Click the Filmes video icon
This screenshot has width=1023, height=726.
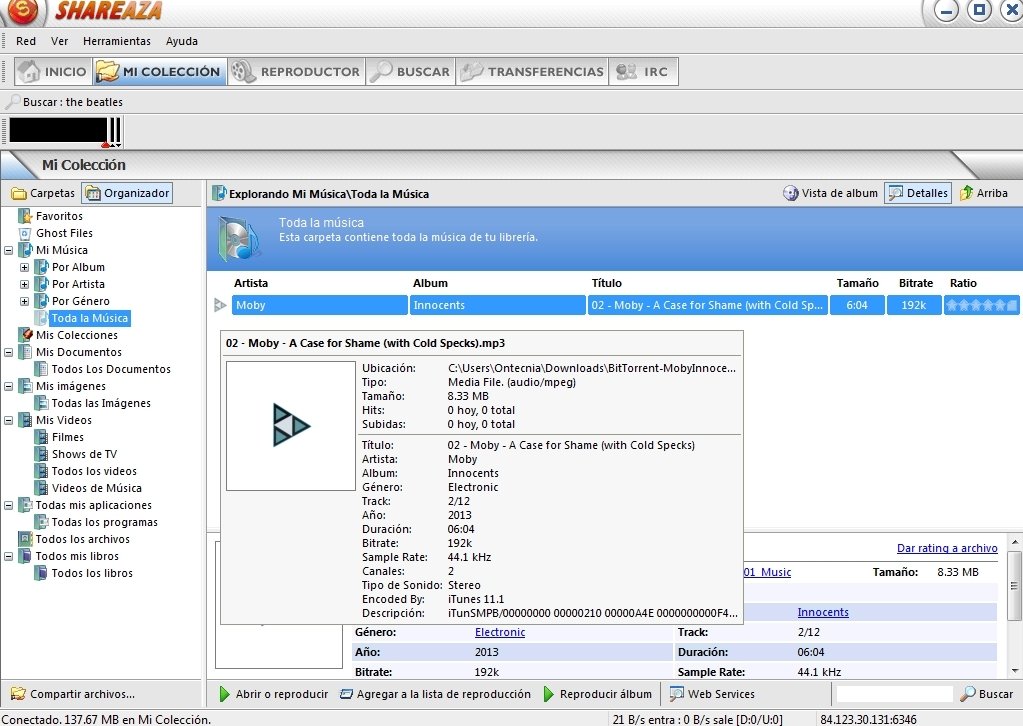point(41,437)
